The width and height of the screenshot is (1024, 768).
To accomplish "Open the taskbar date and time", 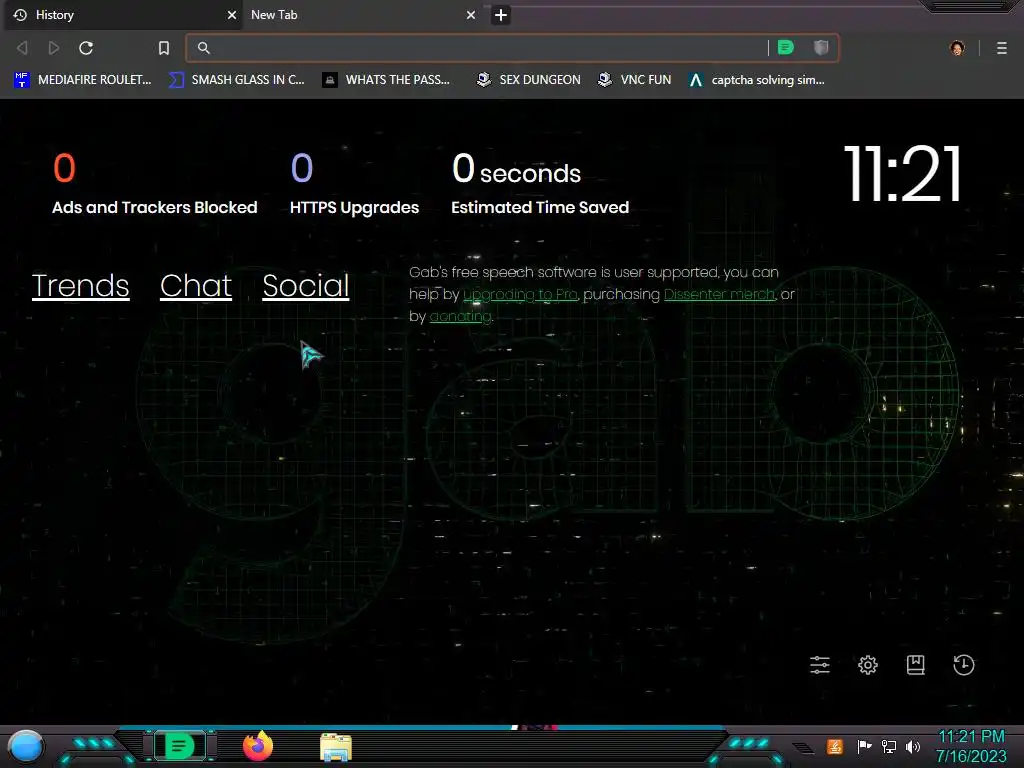I will click(971, 746).
